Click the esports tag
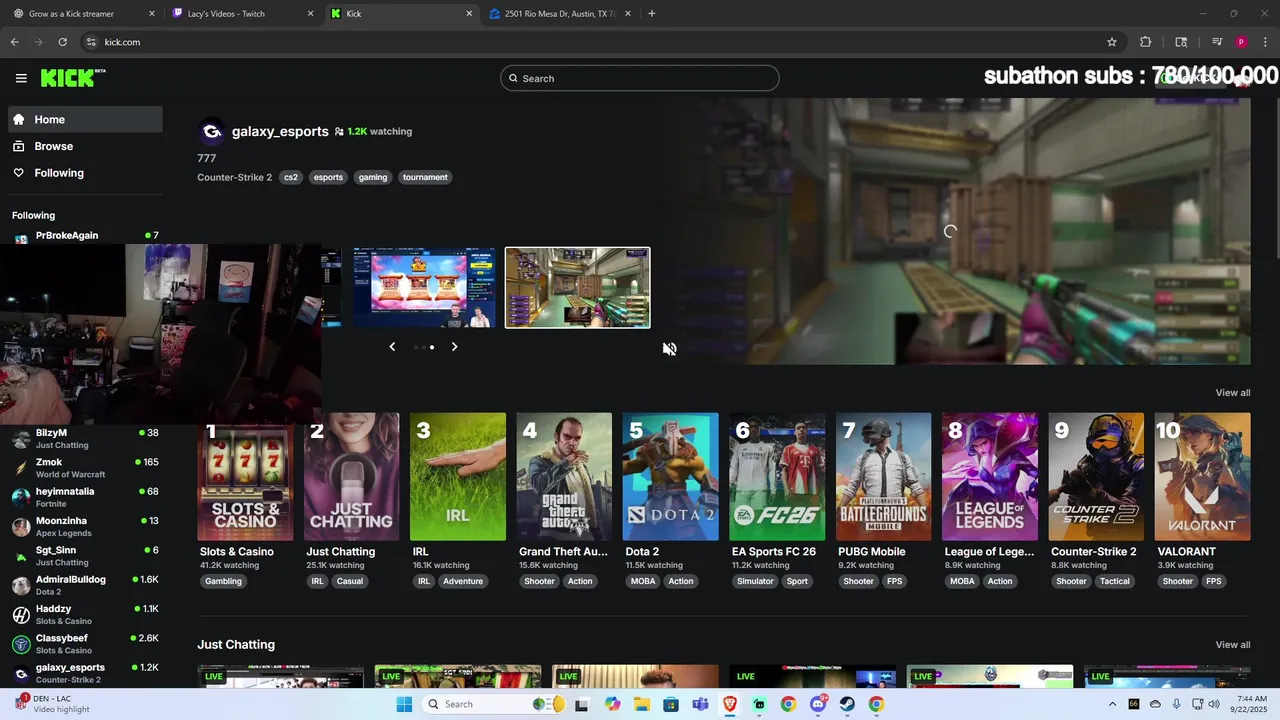Image resolution: width=1280 pixels, height=720 pixels. coord(328,177)
